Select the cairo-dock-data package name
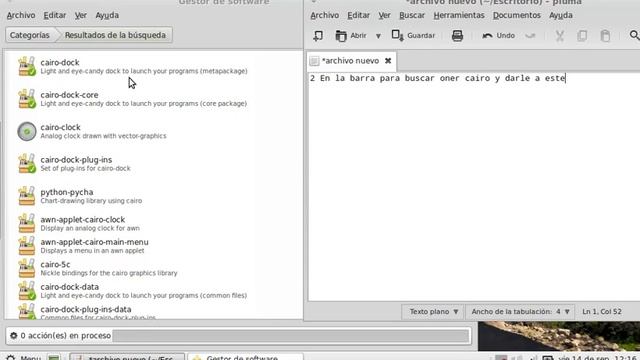Image resolution: width=640 pixels, height=360 pixels. click(69, 287)
